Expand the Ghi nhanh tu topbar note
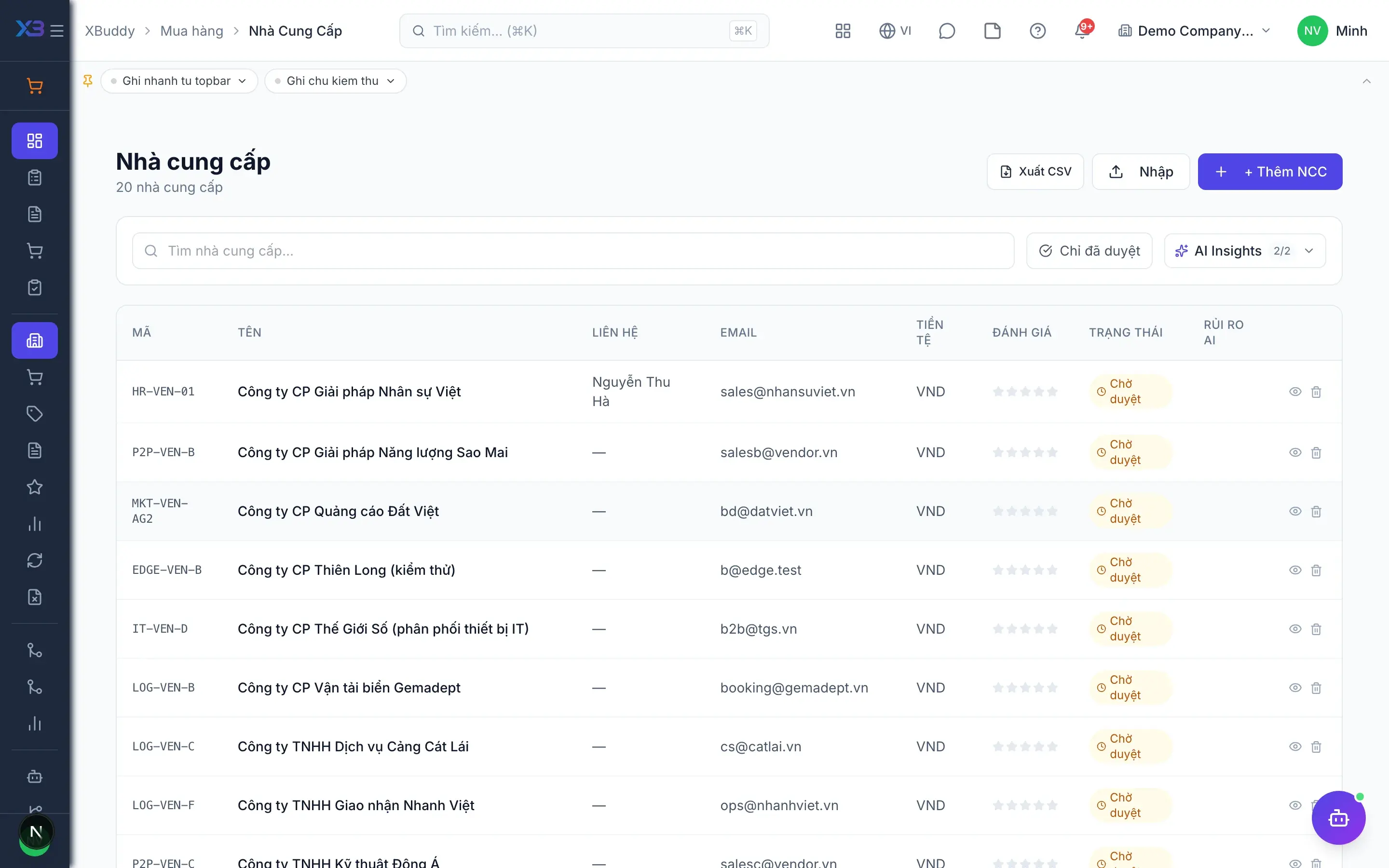Viewport: 1389px width, 868px height. [179, 81]
